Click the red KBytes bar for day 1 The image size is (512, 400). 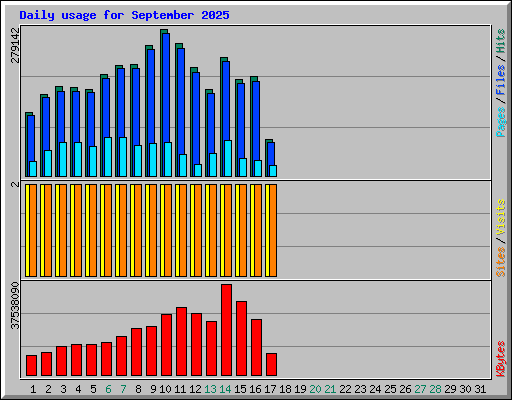click(x=31, y=365)
